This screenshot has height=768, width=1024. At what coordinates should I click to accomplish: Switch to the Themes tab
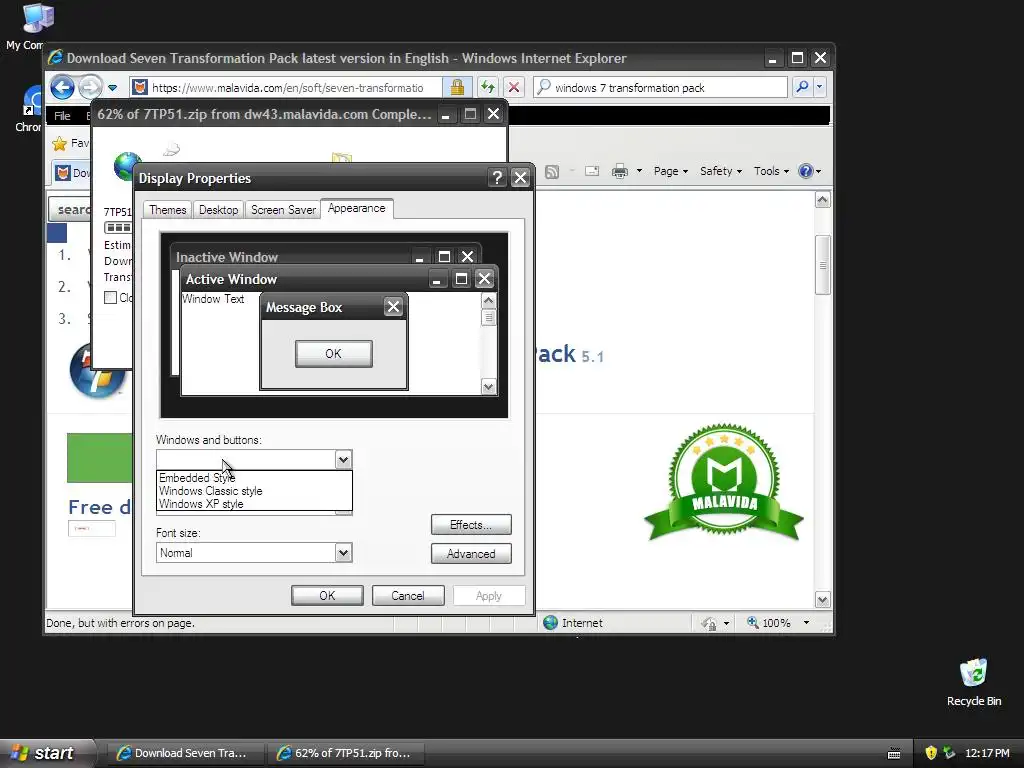coord(167,210)
